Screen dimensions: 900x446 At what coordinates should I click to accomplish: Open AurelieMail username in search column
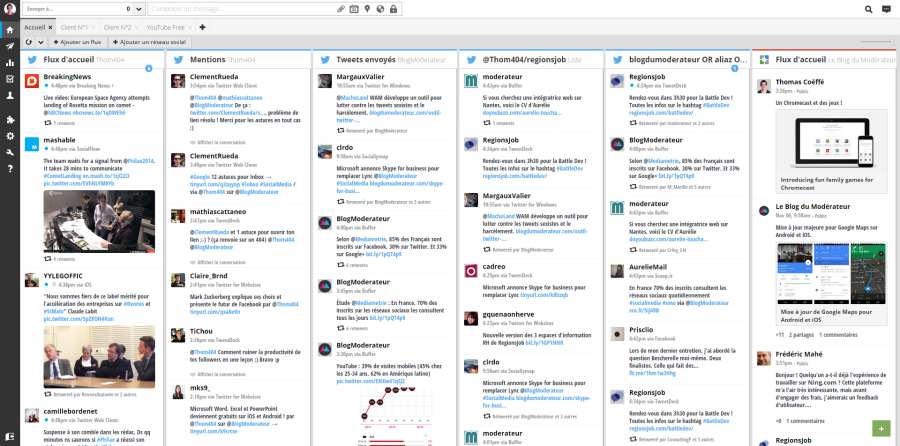(648, 267)
